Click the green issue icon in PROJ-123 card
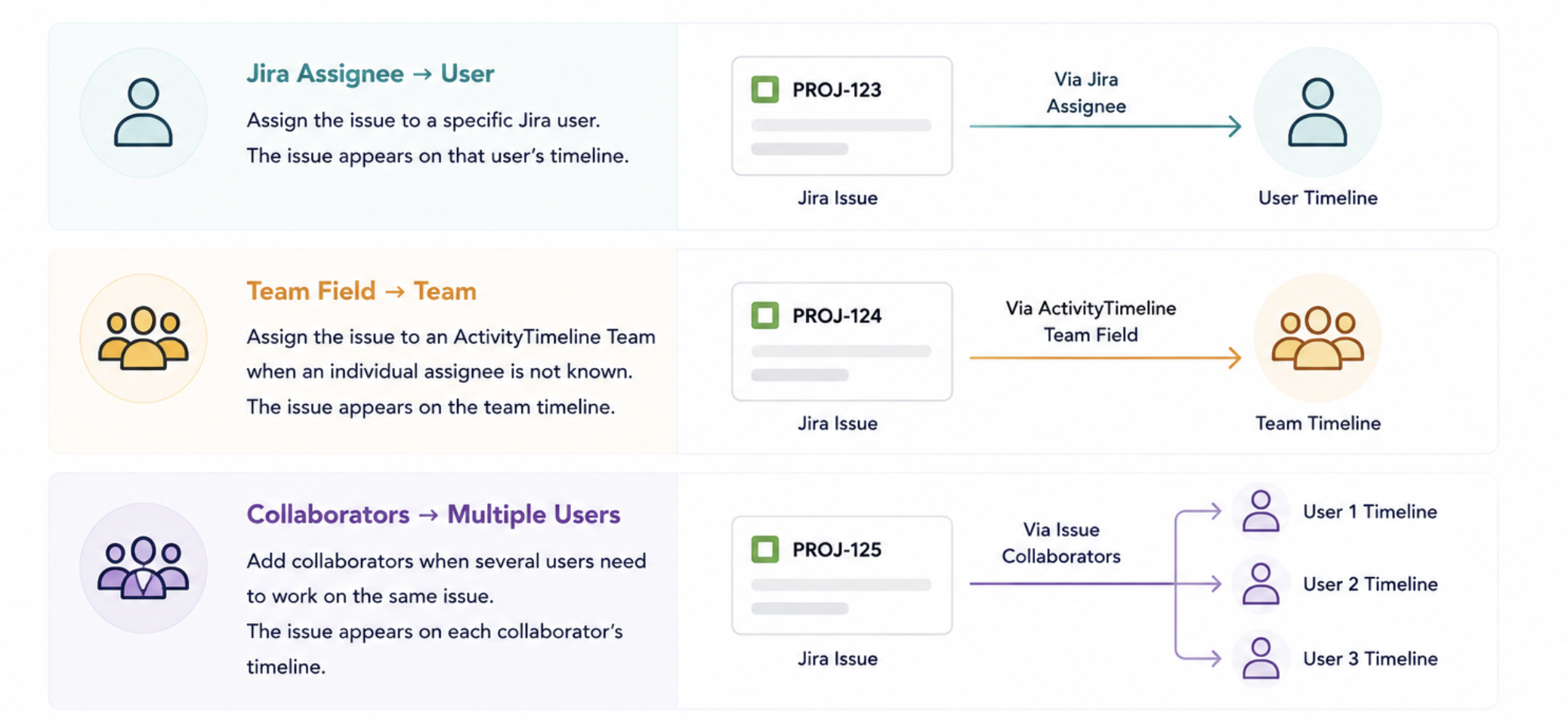Image resolution: width=1568 pixels, height=719 pixels. [x=764, y=89]
